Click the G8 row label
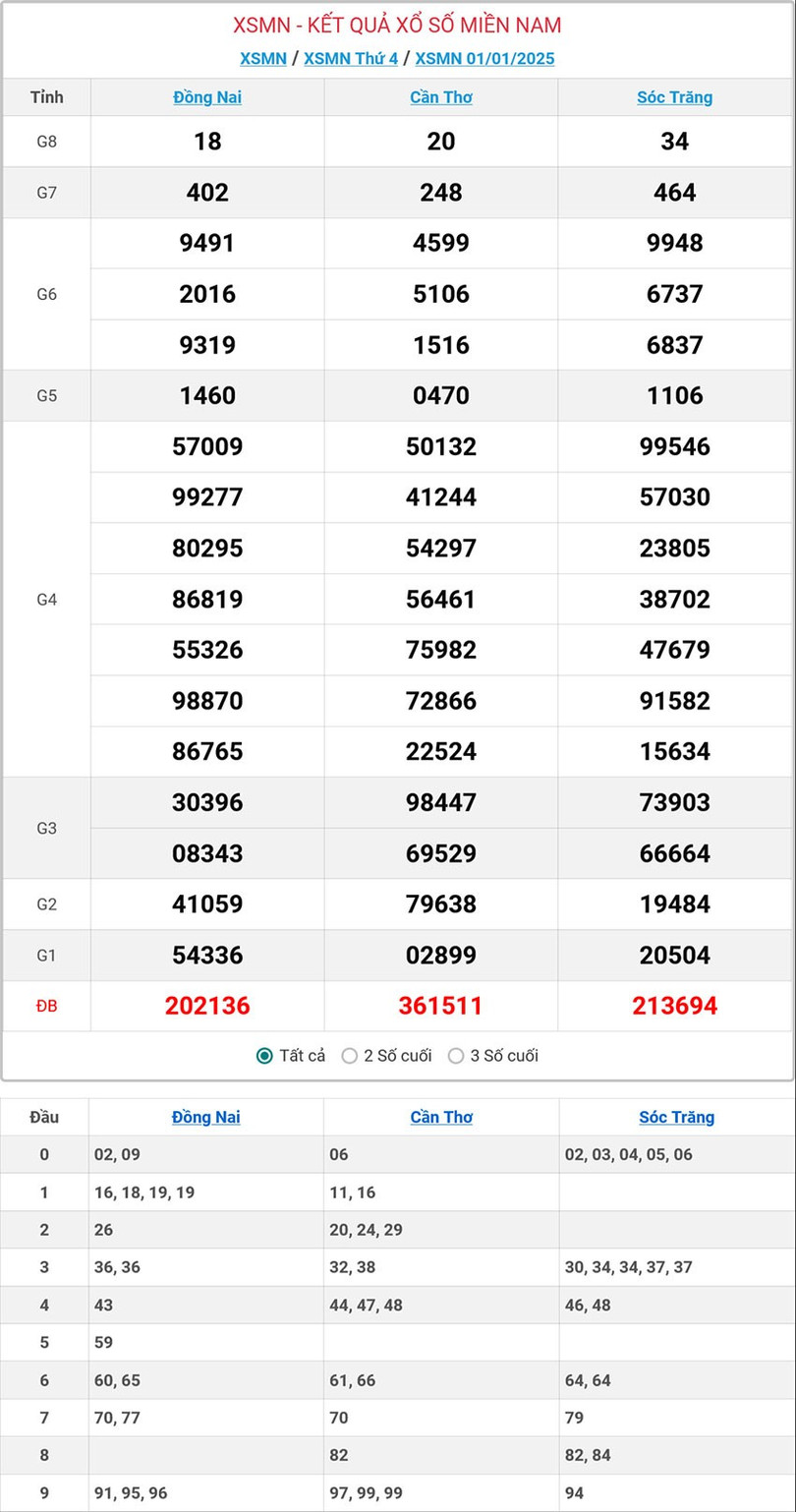This screenshot has width=796, height=1512. 46,142
